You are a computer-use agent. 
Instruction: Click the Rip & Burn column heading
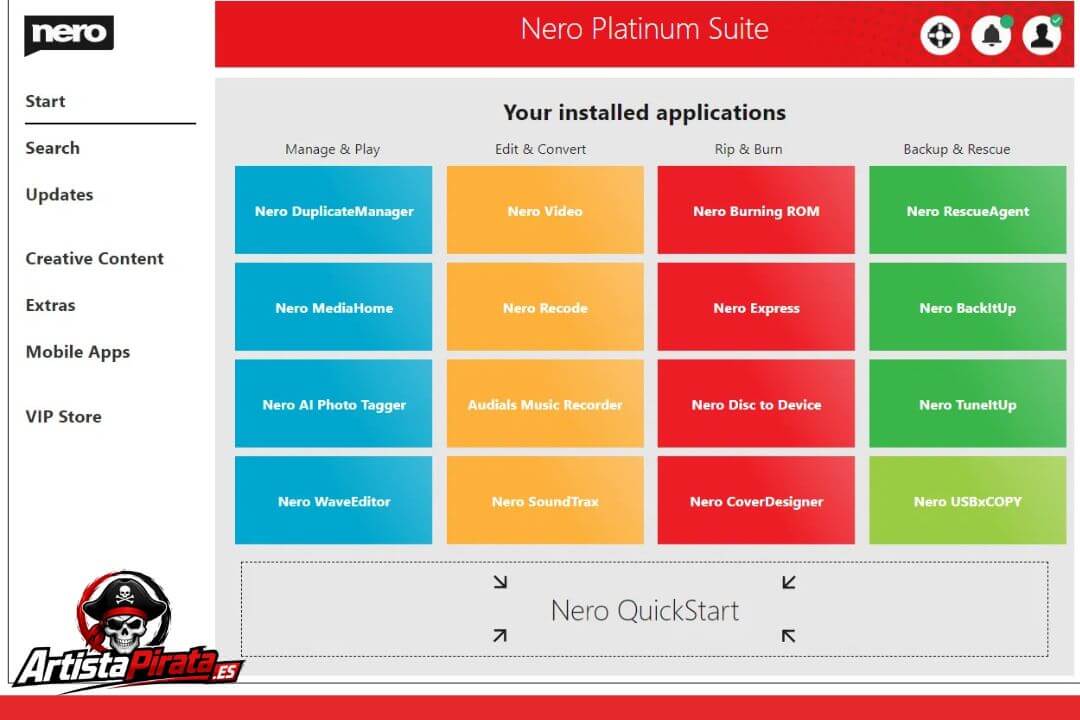click(749, 149)
